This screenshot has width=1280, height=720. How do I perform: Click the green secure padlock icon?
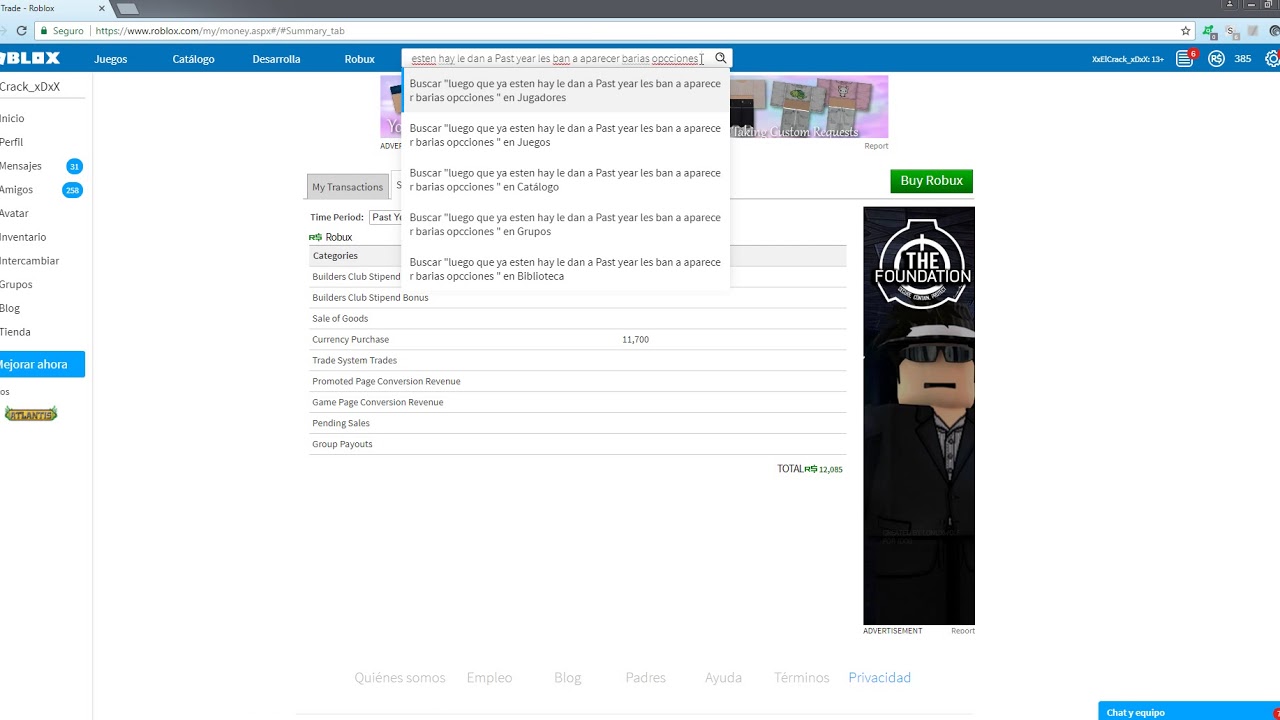tap(44, 31)
